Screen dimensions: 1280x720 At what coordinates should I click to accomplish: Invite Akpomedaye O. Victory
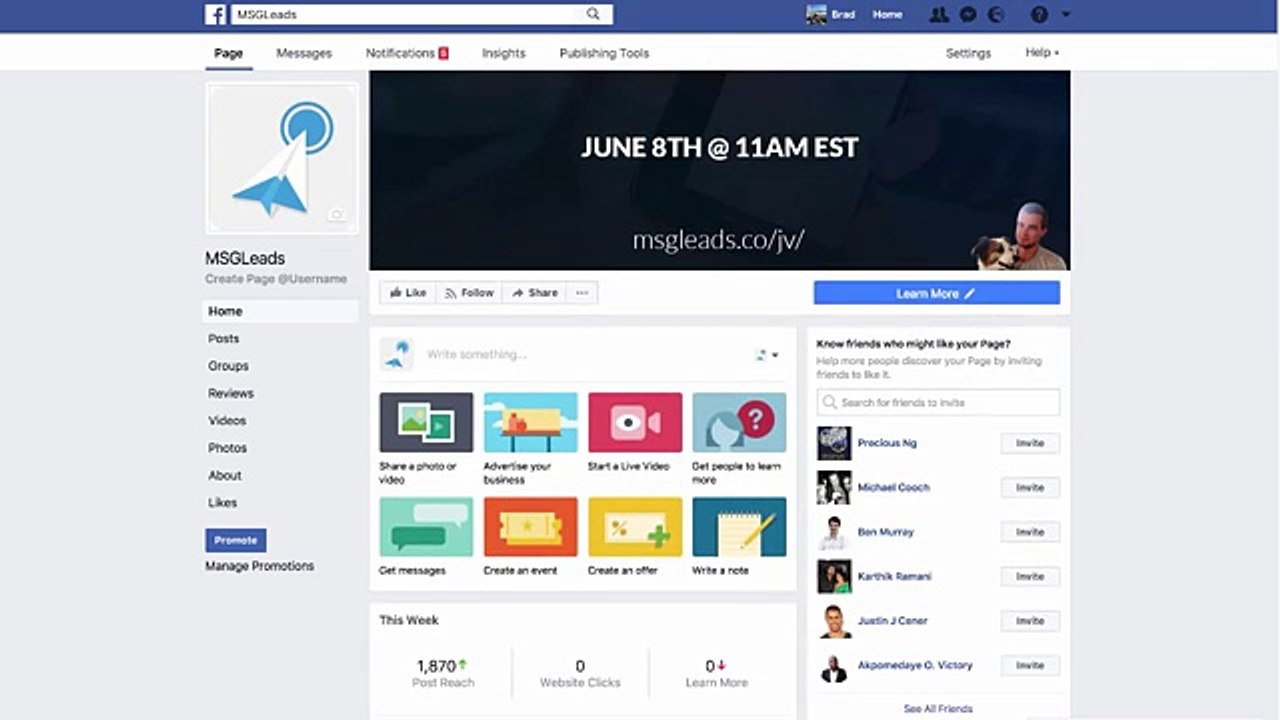(1030, 665)
